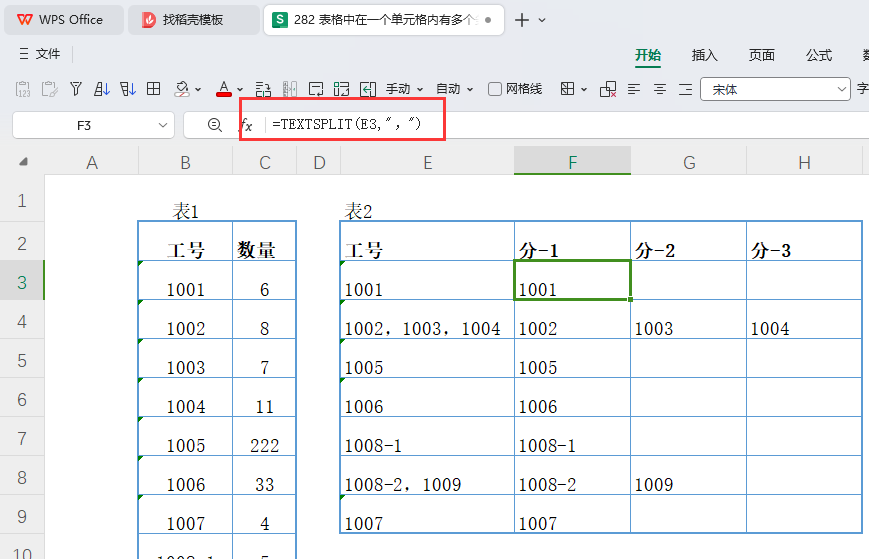Click the indent arrow box icon

click(368, 89)
